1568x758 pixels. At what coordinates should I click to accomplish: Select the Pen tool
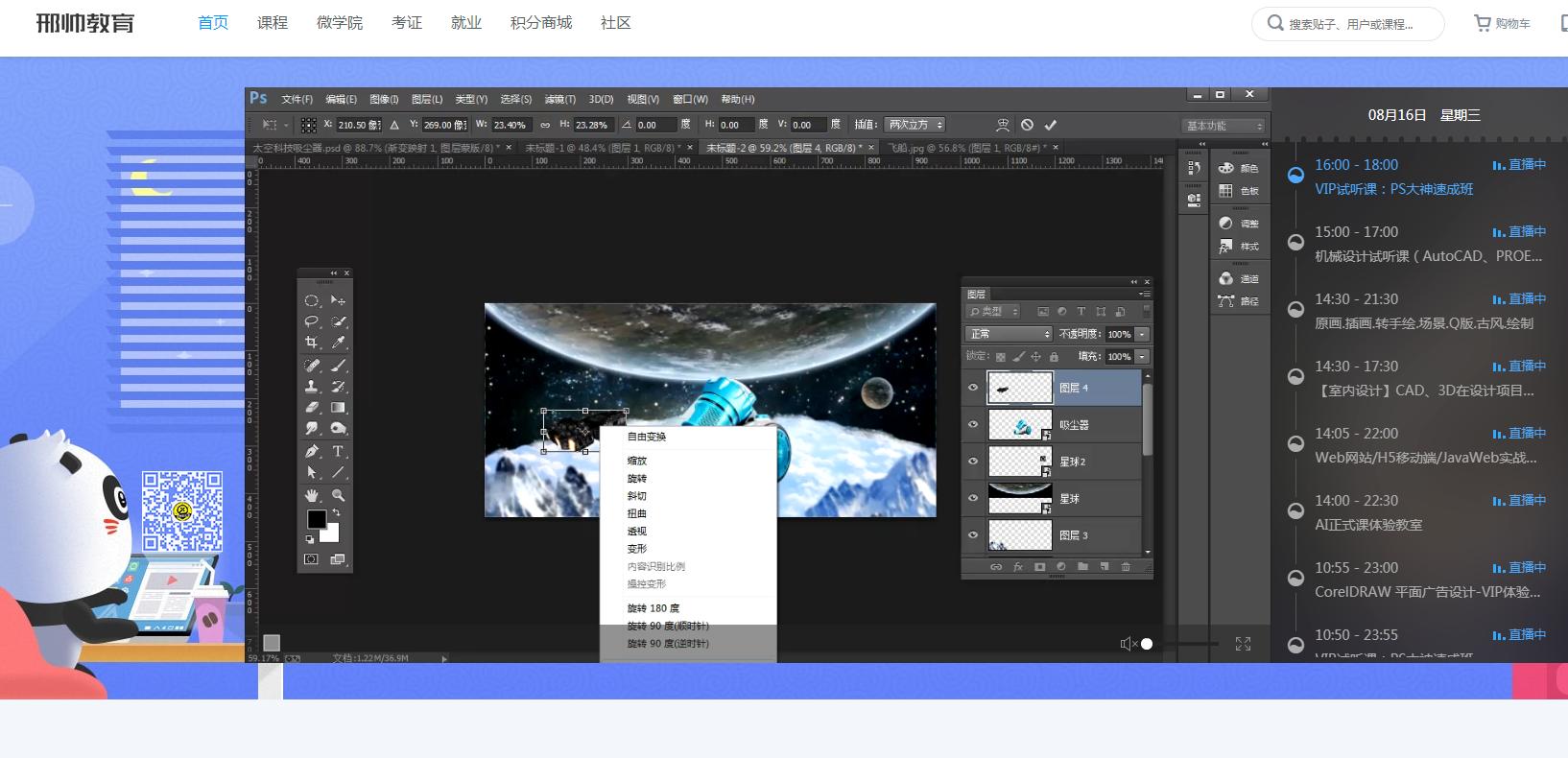coord(312,451)
